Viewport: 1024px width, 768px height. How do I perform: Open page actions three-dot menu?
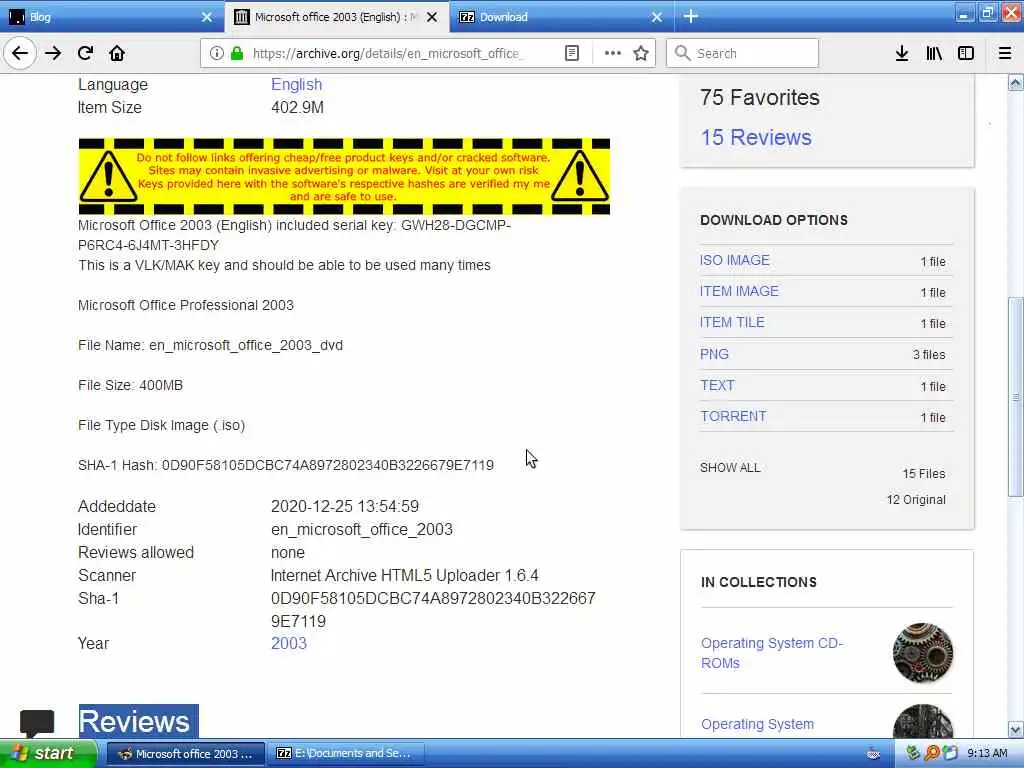pyautogui.click(x=613, y=53)
